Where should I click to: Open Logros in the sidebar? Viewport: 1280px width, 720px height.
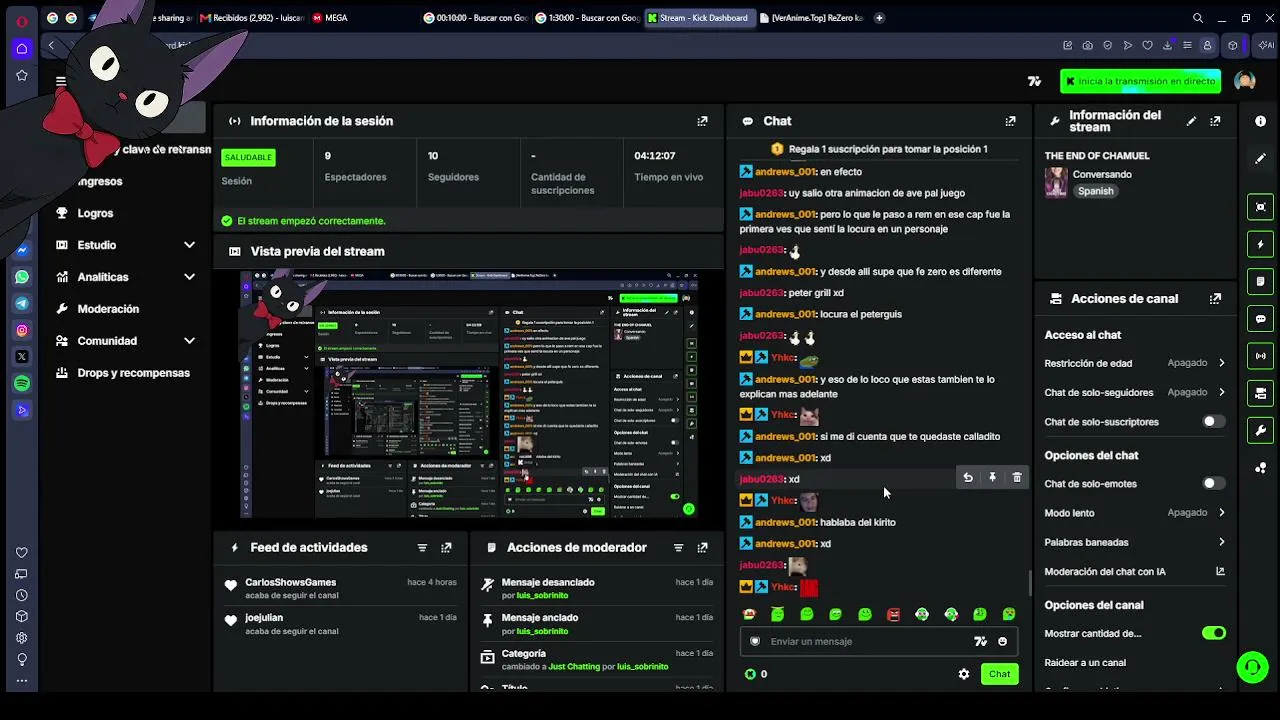[95, 213]
